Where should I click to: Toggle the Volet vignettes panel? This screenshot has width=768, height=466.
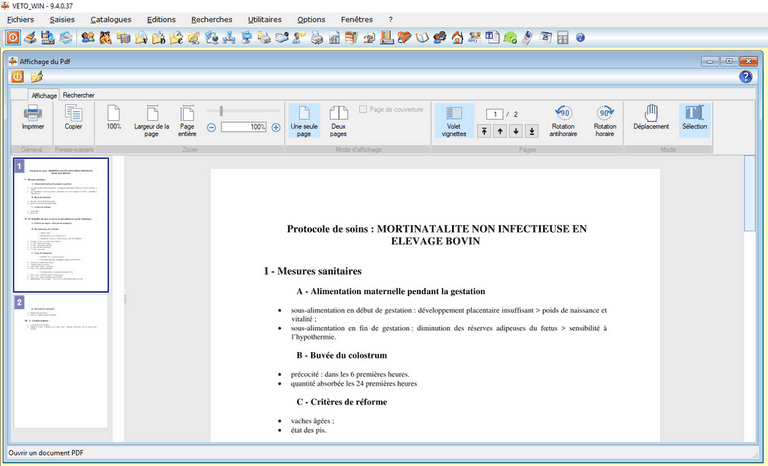[x=454, y=121]
